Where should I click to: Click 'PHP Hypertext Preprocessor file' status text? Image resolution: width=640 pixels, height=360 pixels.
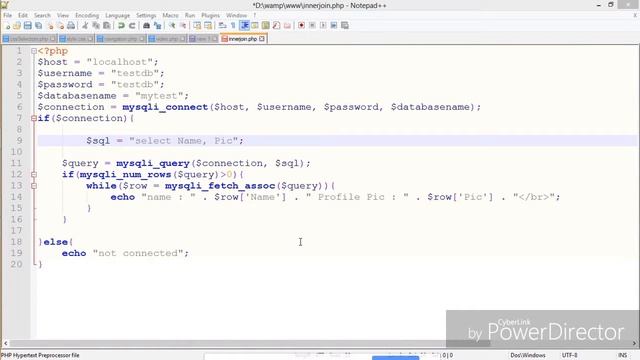click(40, 355)
